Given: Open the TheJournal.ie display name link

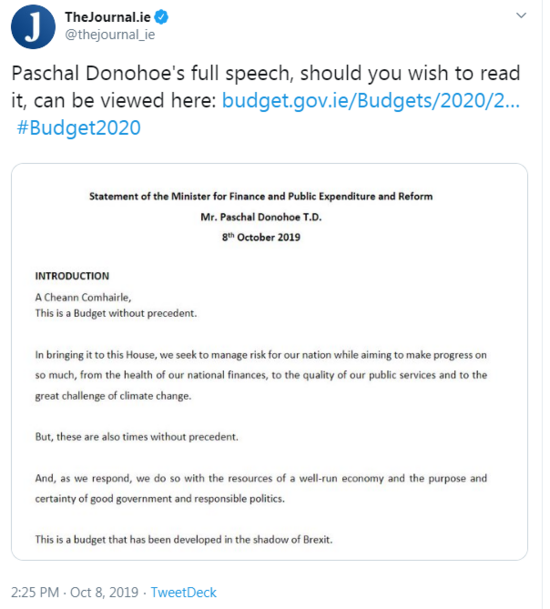Looking at the screenshot, I should point(108,17).
